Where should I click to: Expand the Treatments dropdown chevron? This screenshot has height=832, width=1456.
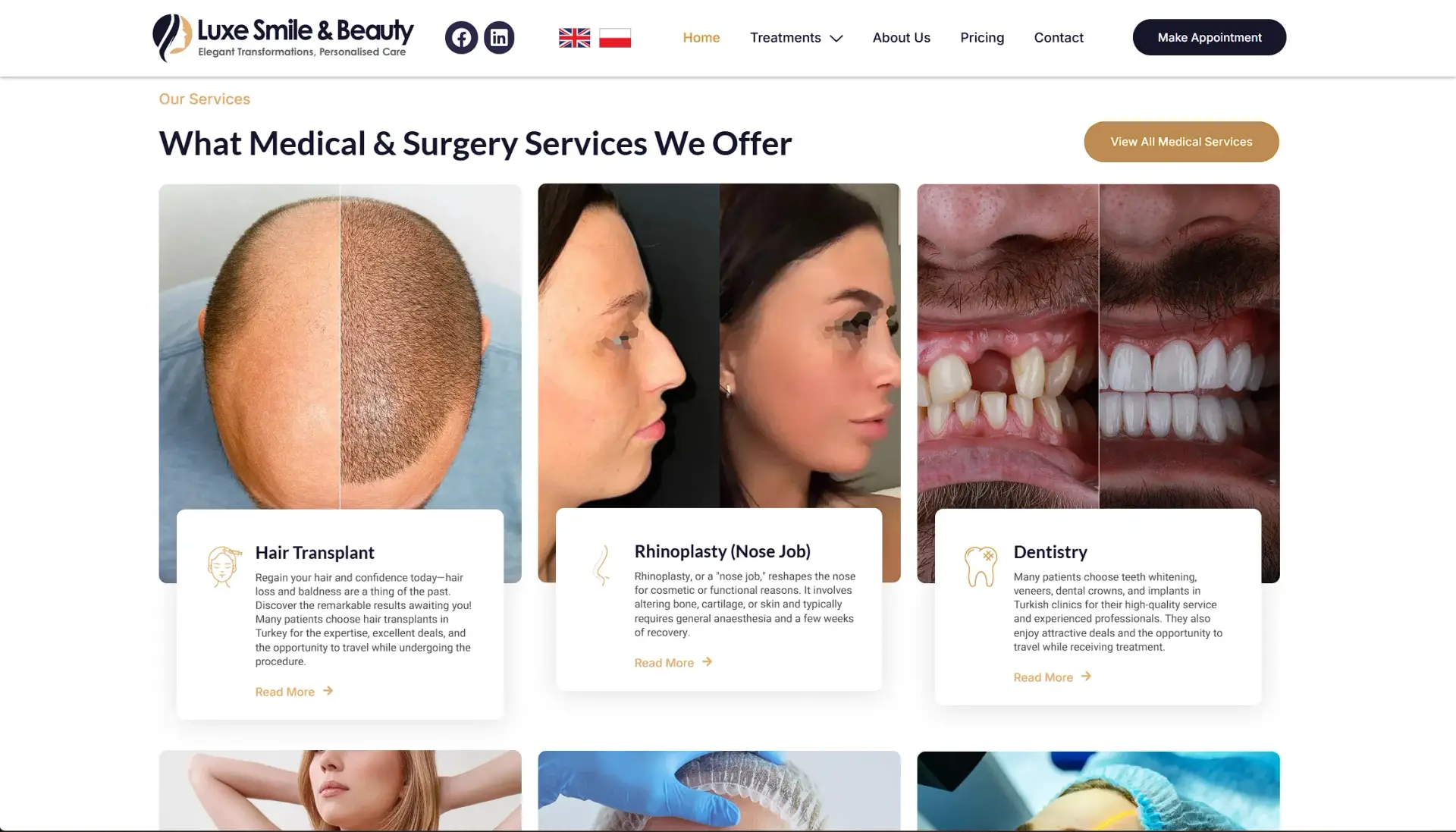coord(836,38)
